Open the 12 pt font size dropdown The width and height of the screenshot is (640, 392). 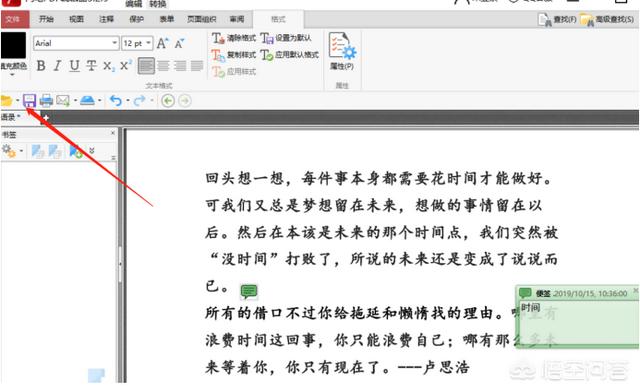click(x=137, y=43)
